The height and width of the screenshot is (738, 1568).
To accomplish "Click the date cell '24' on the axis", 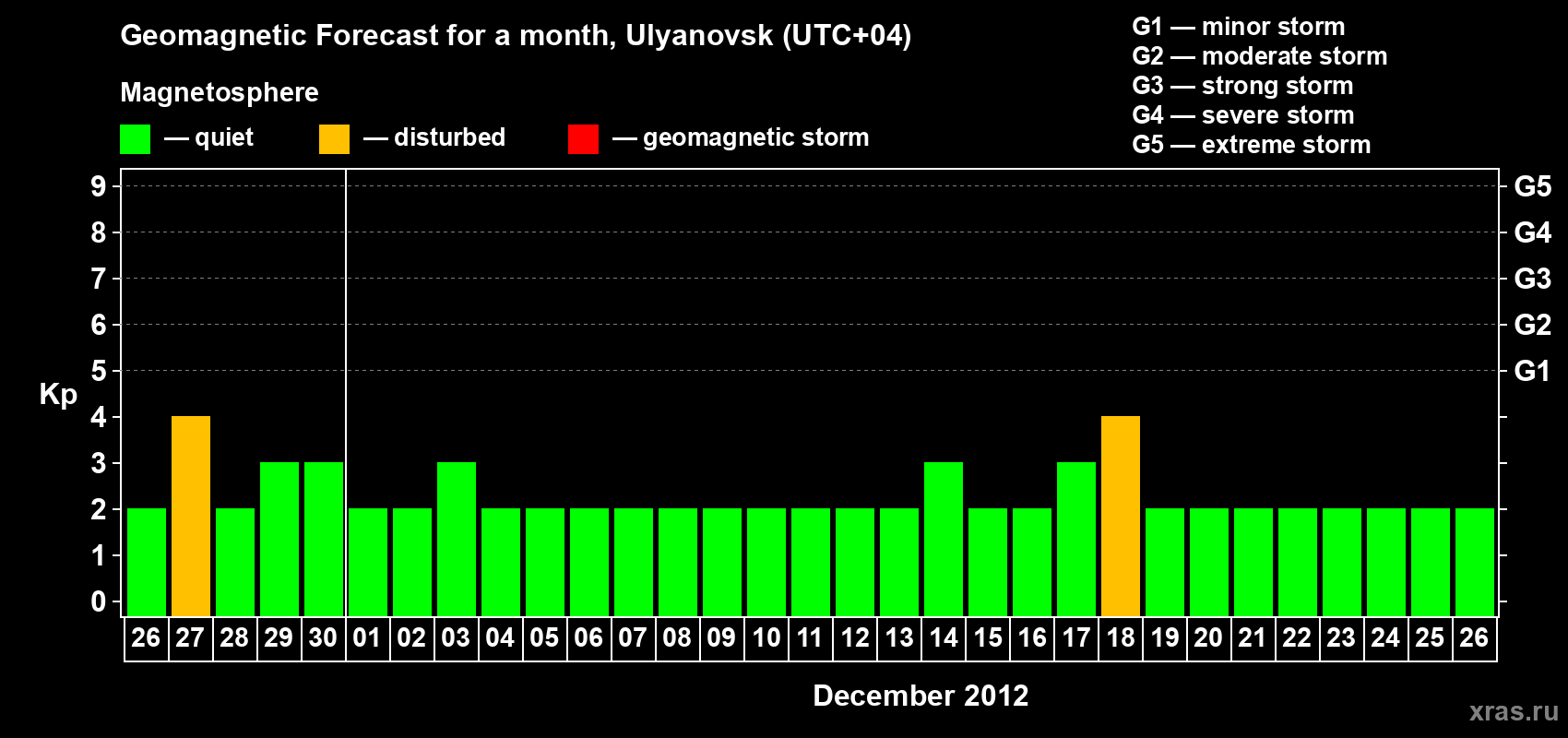I will (1386, 638).
